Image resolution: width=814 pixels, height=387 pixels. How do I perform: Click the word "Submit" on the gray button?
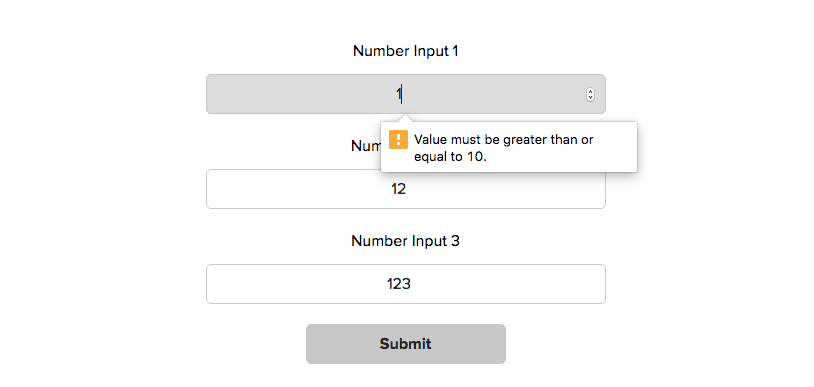coord(405,344)
